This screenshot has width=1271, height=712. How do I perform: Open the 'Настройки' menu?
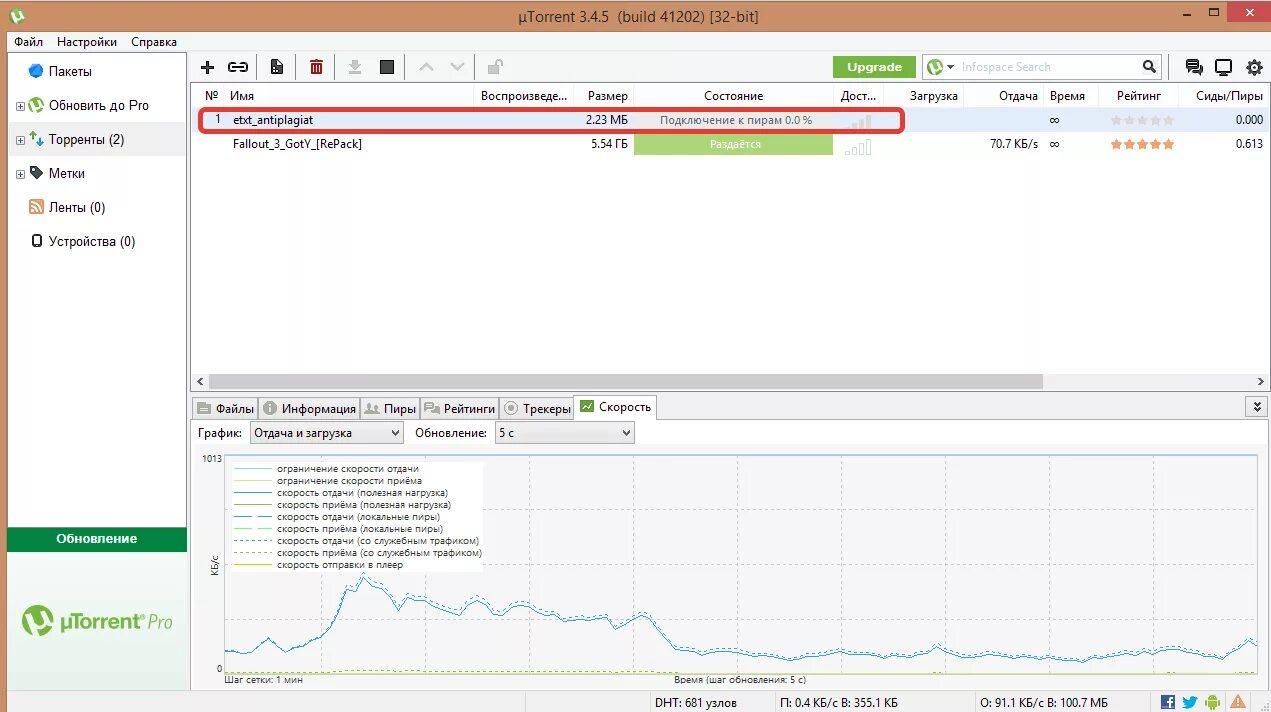[x=87, y=42]
